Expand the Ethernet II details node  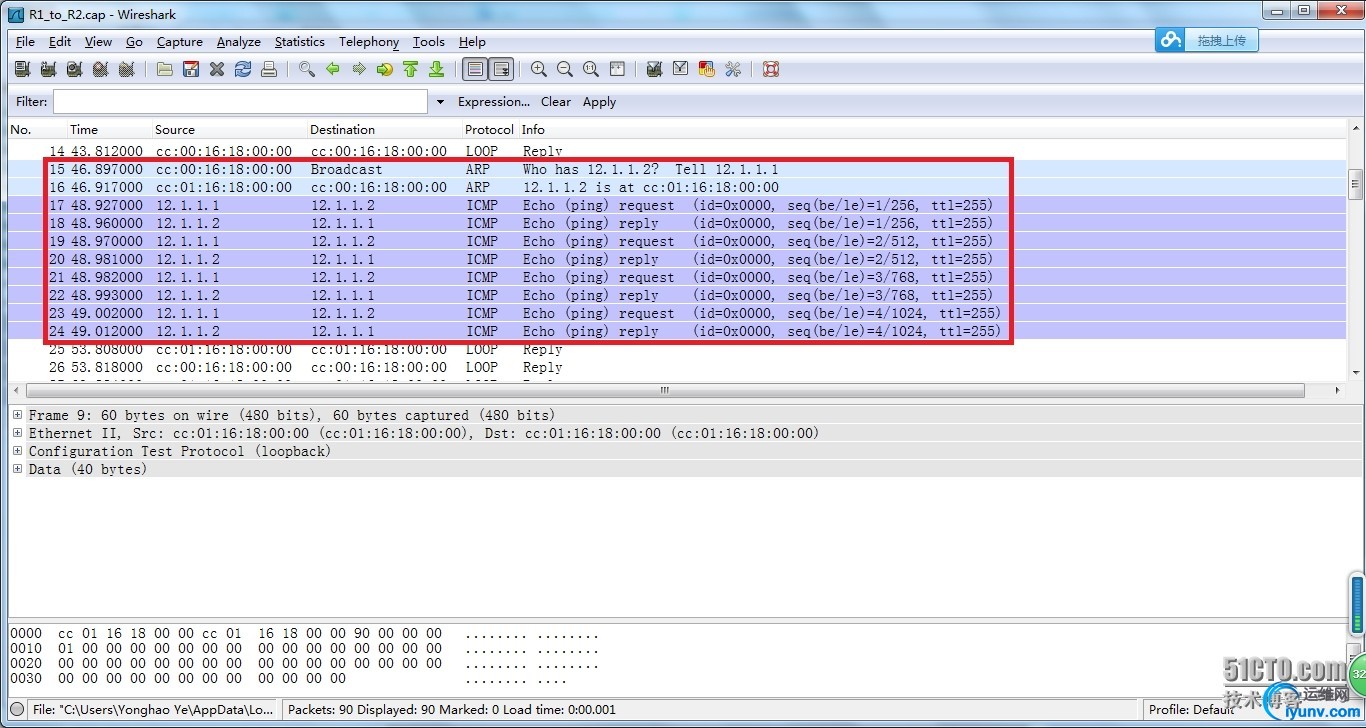[x=17, y=433]
